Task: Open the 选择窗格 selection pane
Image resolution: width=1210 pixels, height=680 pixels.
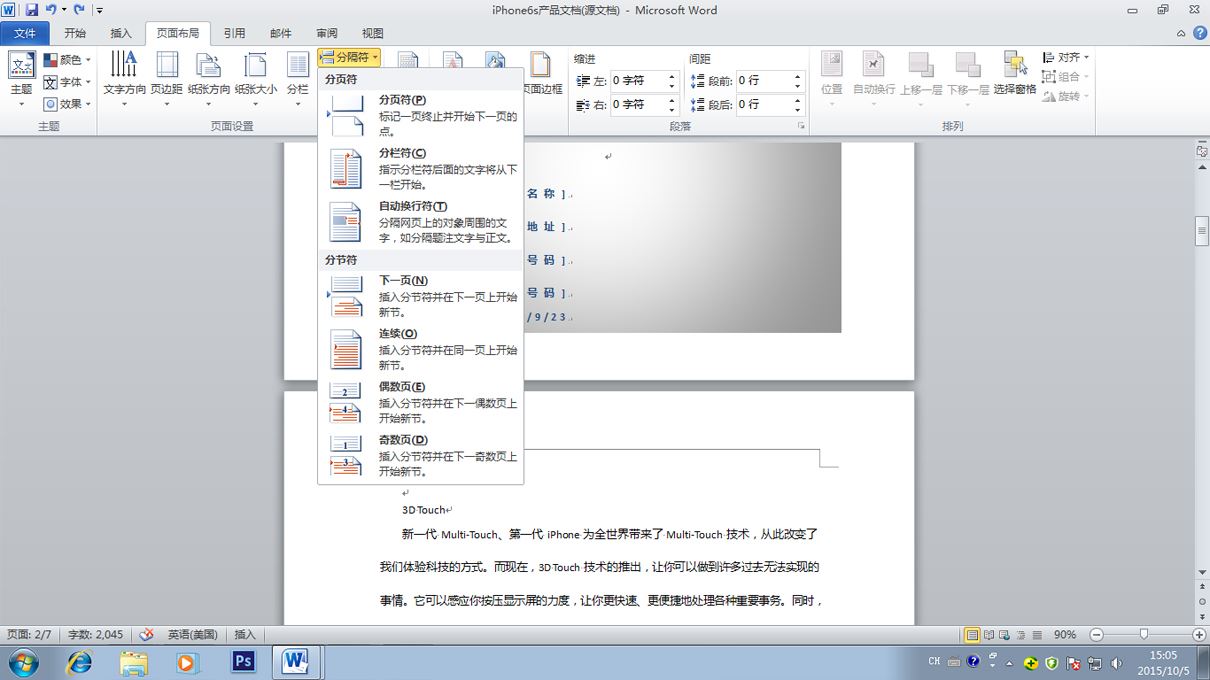Action: tap(1015, 74)
